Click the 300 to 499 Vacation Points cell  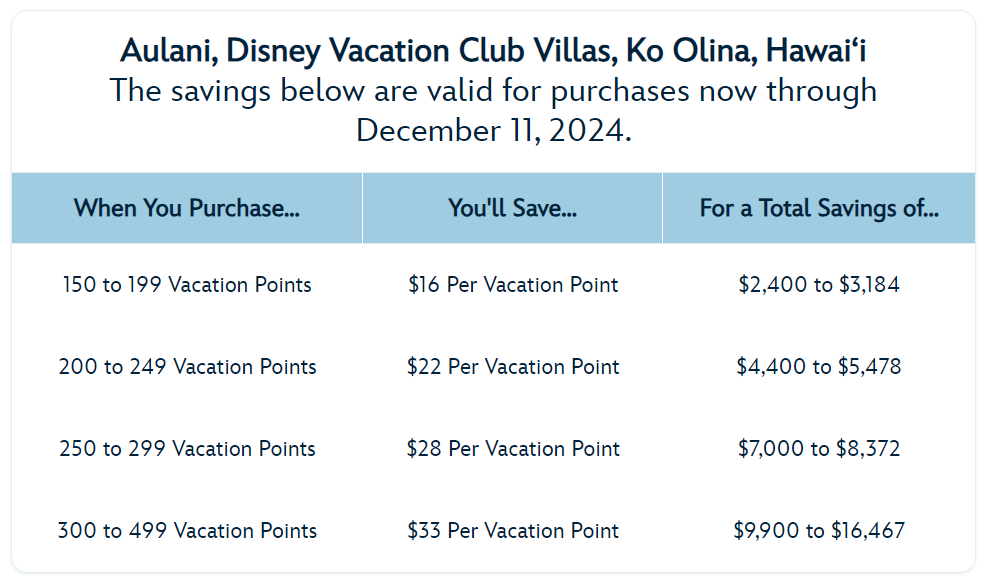[187, 530]
